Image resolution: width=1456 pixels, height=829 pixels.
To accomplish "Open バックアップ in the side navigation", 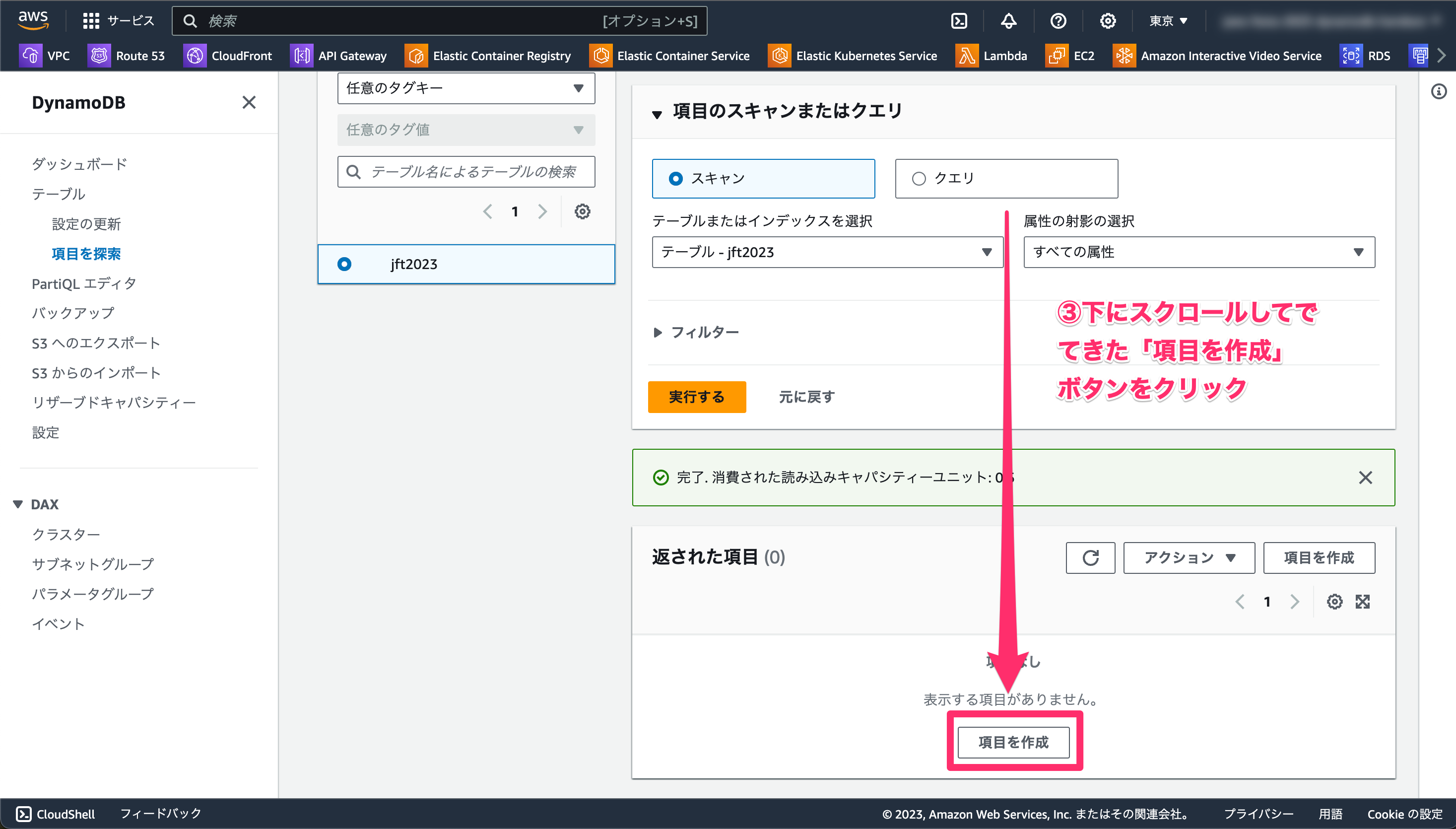I will pos(73,313).
